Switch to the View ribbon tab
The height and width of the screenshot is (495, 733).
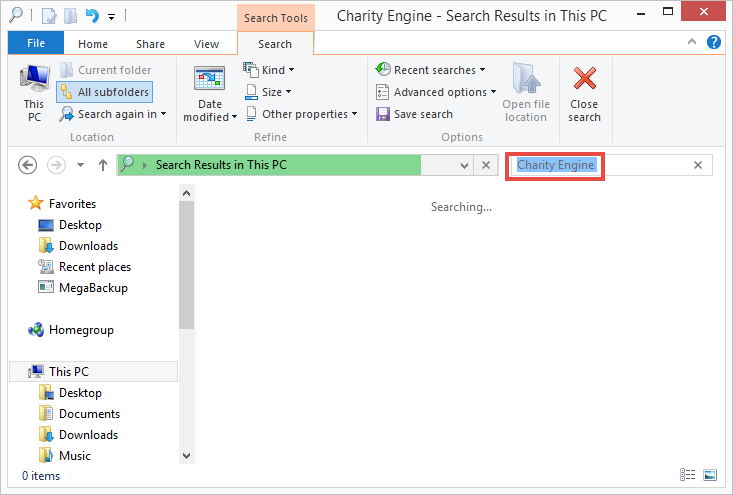pyautogui.click(x=206, y=44)
